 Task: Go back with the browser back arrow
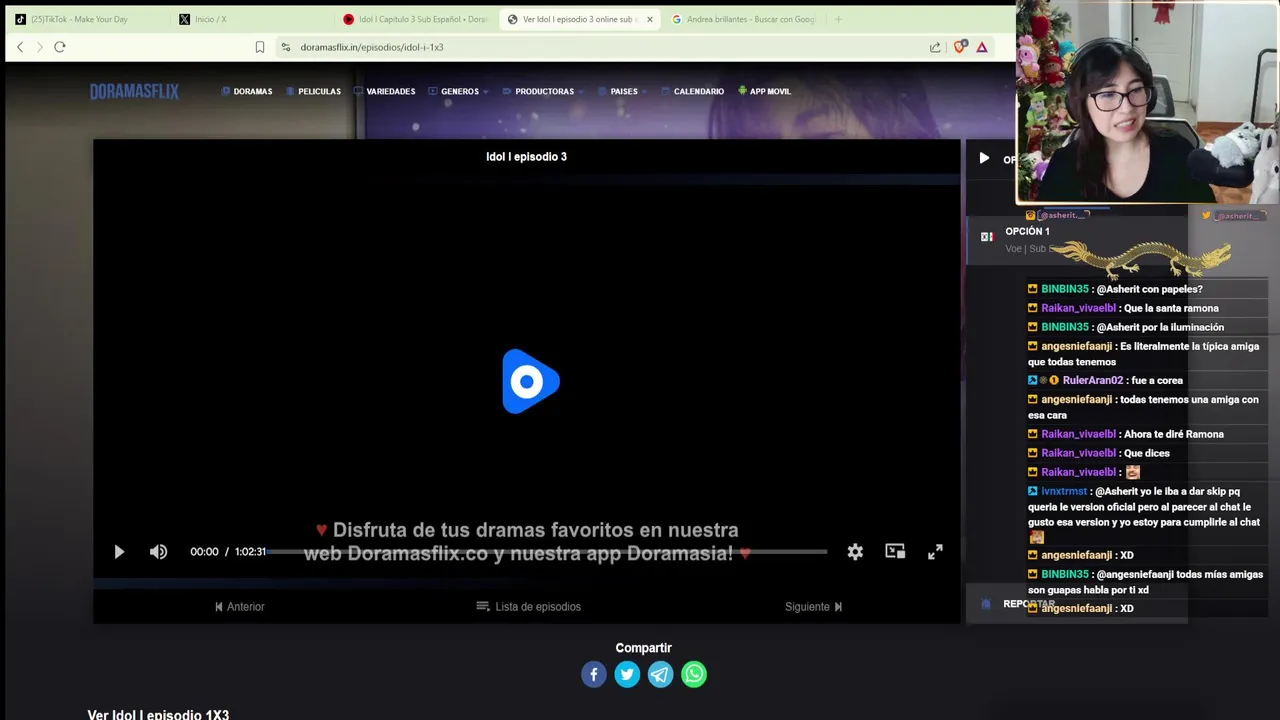pyautogui.click(x=20, y=47)
